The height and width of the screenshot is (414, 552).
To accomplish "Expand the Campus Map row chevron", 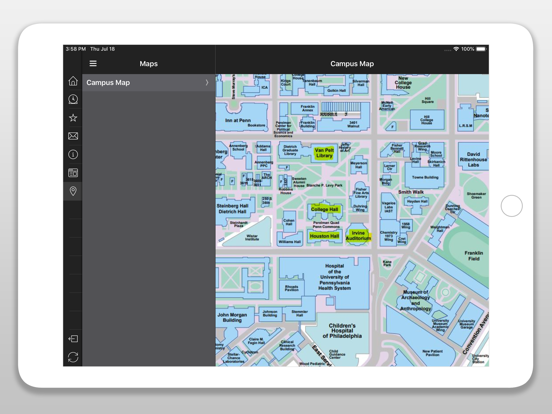I will pyautogui.click(x=207, y=82).
